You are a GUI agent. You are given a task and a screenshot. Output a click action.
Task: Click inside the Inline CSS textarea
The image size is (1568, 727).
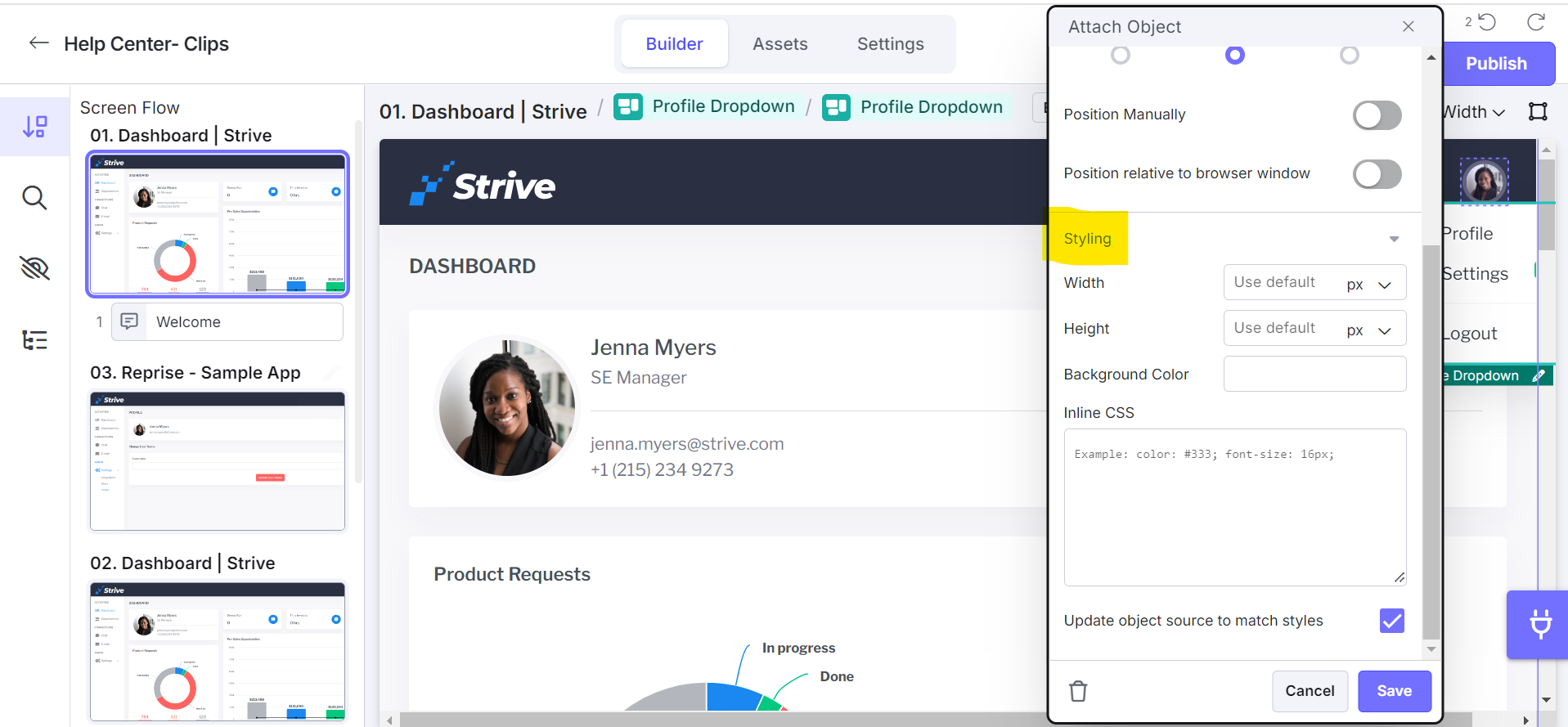1234,507
